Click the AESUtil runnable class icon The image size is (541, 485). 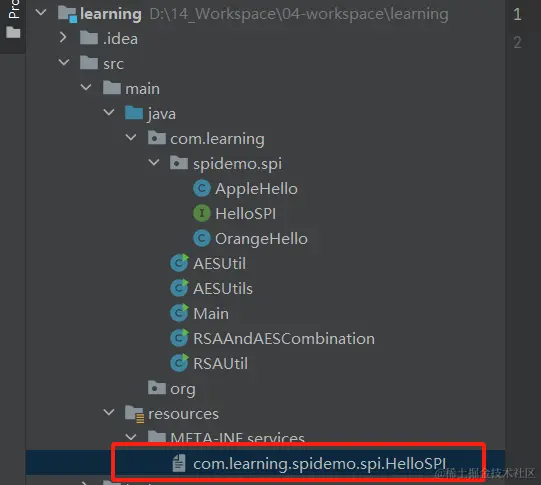[x=179, y=263]
